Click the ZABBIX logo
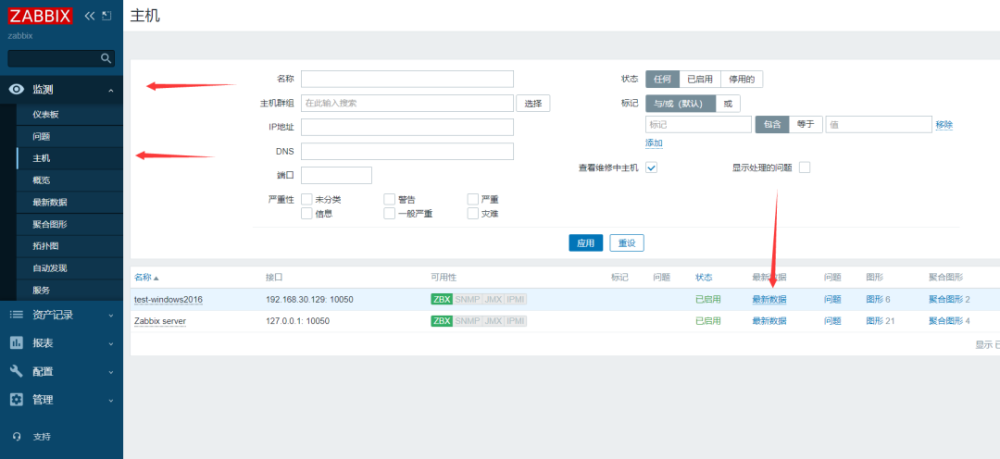The image size is (1000, 459). pos(40,16)
